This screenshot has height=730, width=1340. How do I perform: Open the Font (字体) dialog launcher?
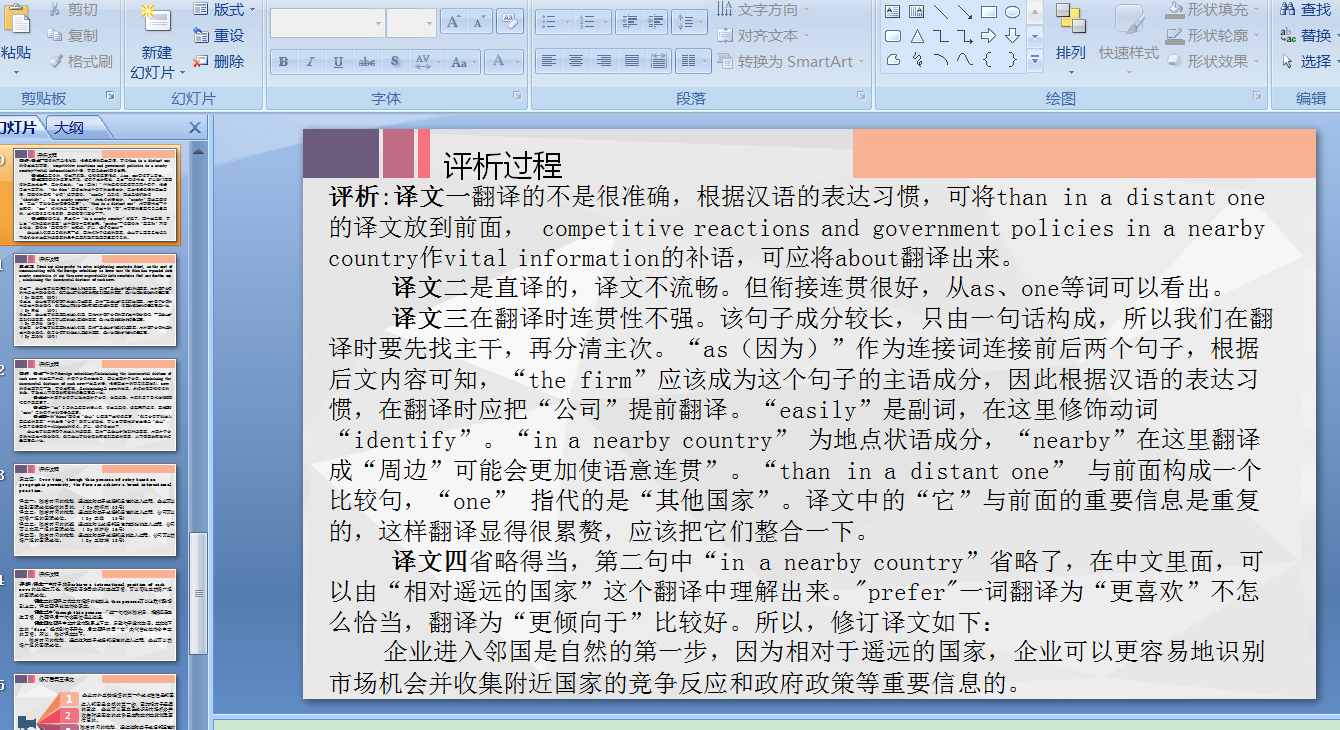(x=517, y=97)
